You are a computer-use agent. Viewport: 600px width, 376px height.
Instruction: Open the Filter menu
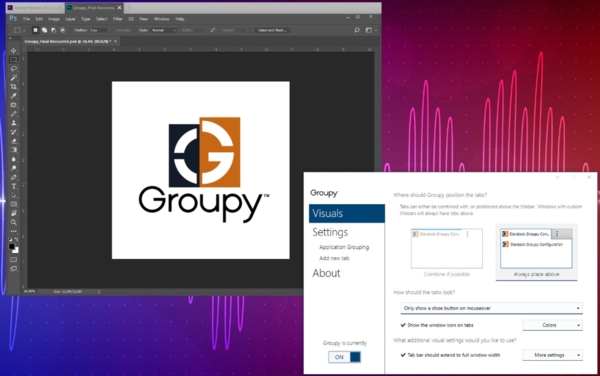[x=117, y=19]
